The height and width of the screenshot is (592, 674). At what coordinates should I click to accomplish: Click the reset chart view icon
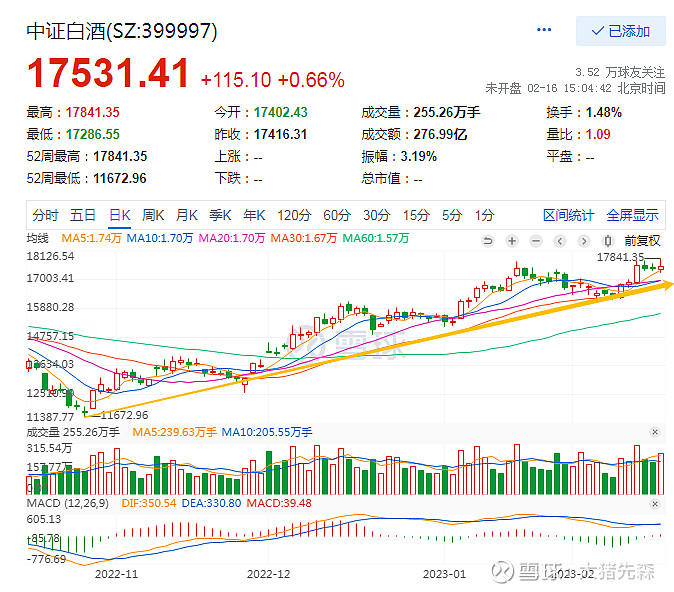click(487, 241)
